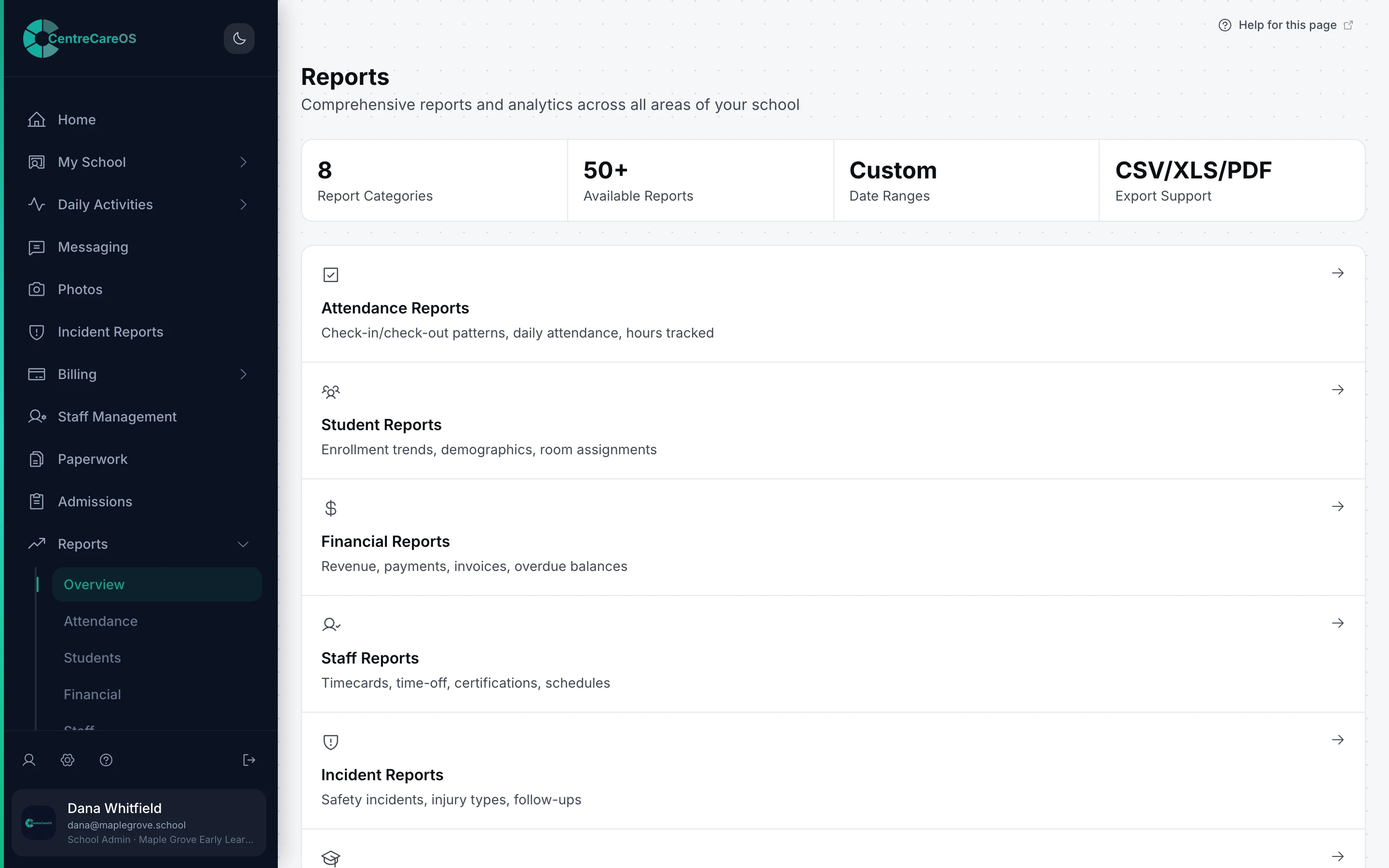The width and height of the screenshot is (1389, 868).
Task: Click the CentreCareOS logo
Action: click(x=80, y=39)
